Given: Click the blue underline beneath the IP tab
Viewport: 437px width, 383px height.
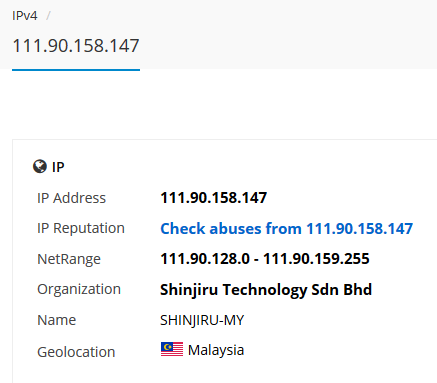Looking at the screenshot, I should click(x=76, y=70).
